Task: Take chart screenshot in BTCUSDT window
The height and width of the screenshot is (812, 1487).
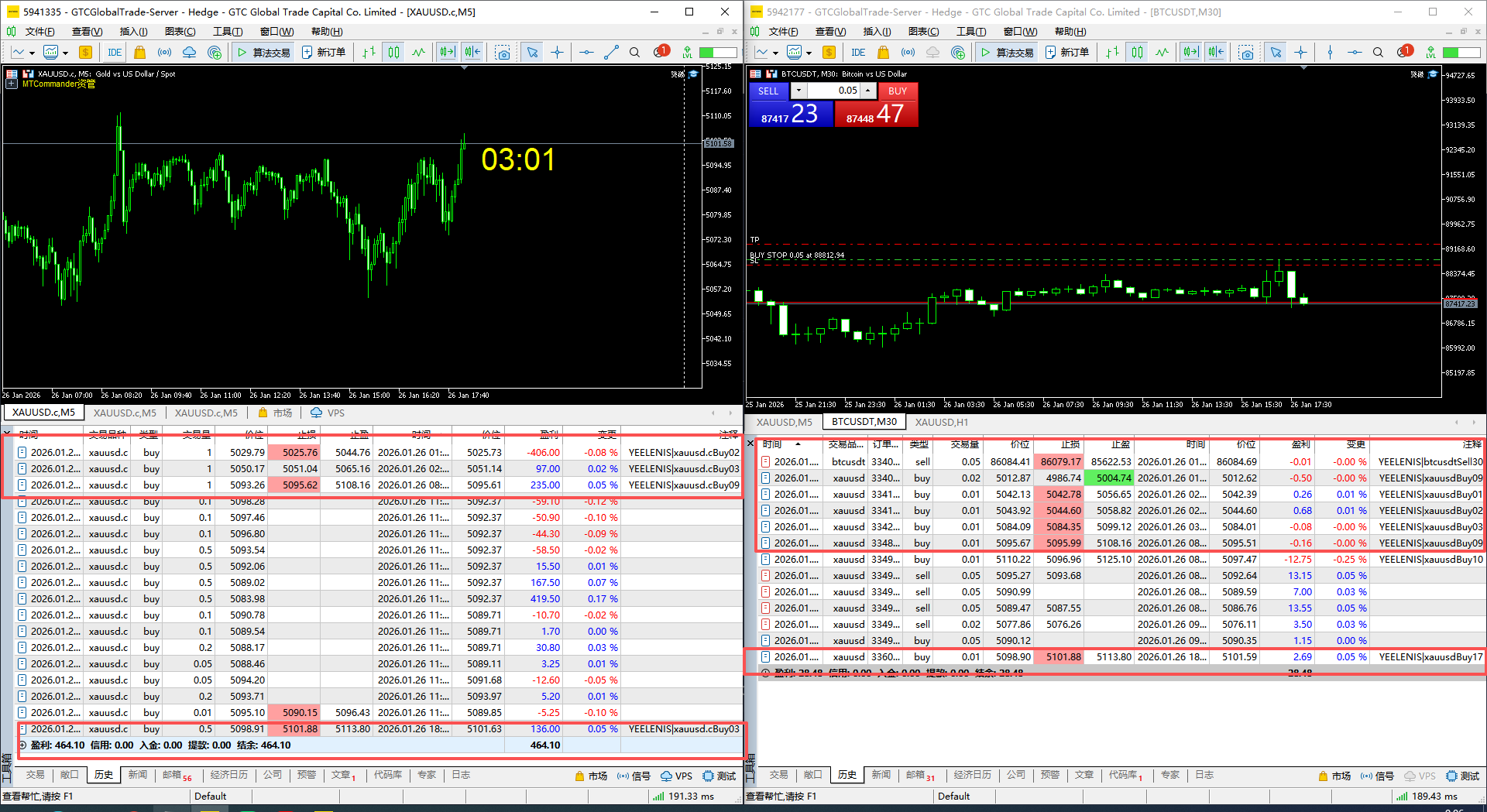Action: (1246, 53)
